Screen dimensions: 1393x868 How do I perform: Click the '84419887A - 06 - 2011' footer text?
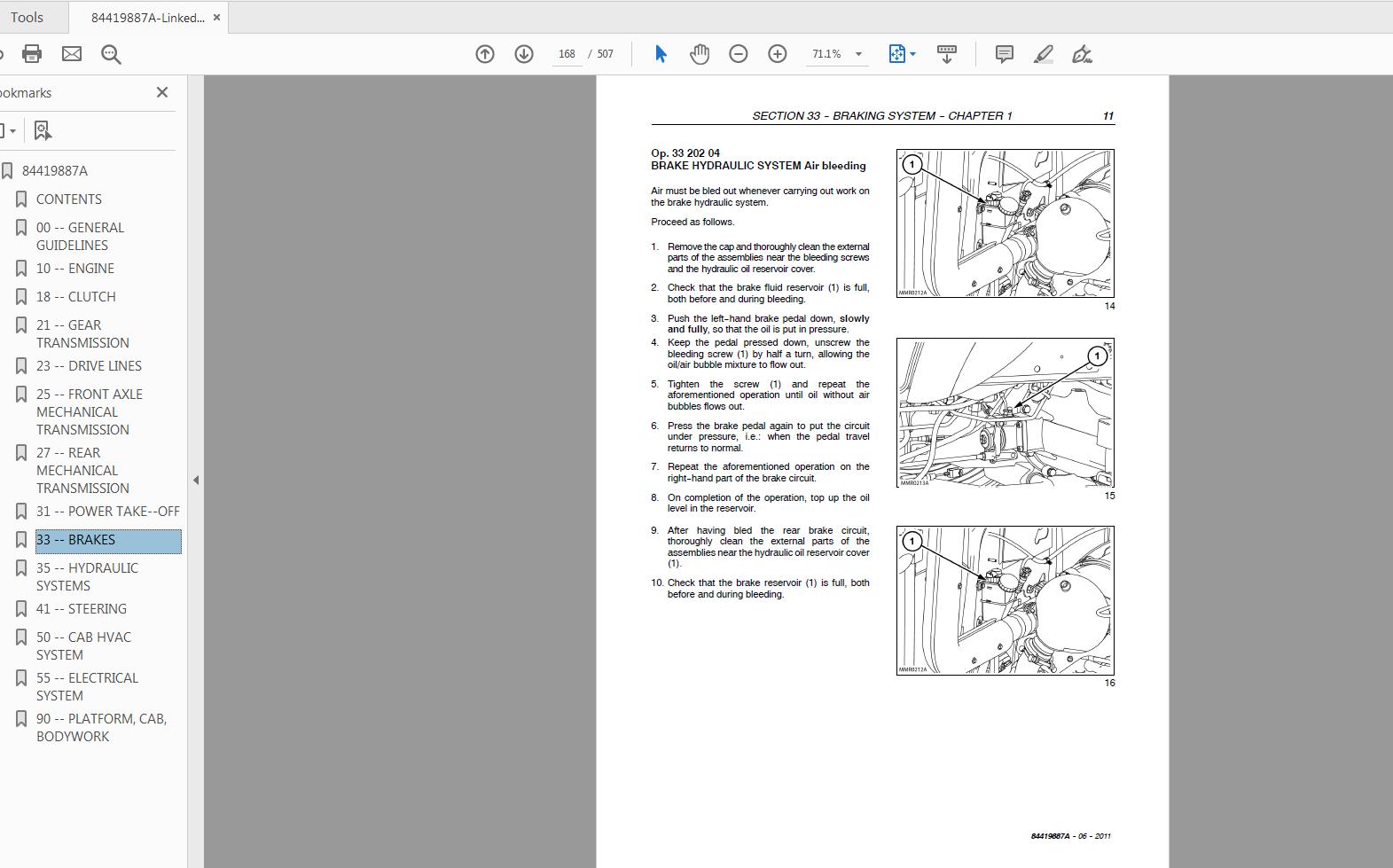[x=1071, y=836]
